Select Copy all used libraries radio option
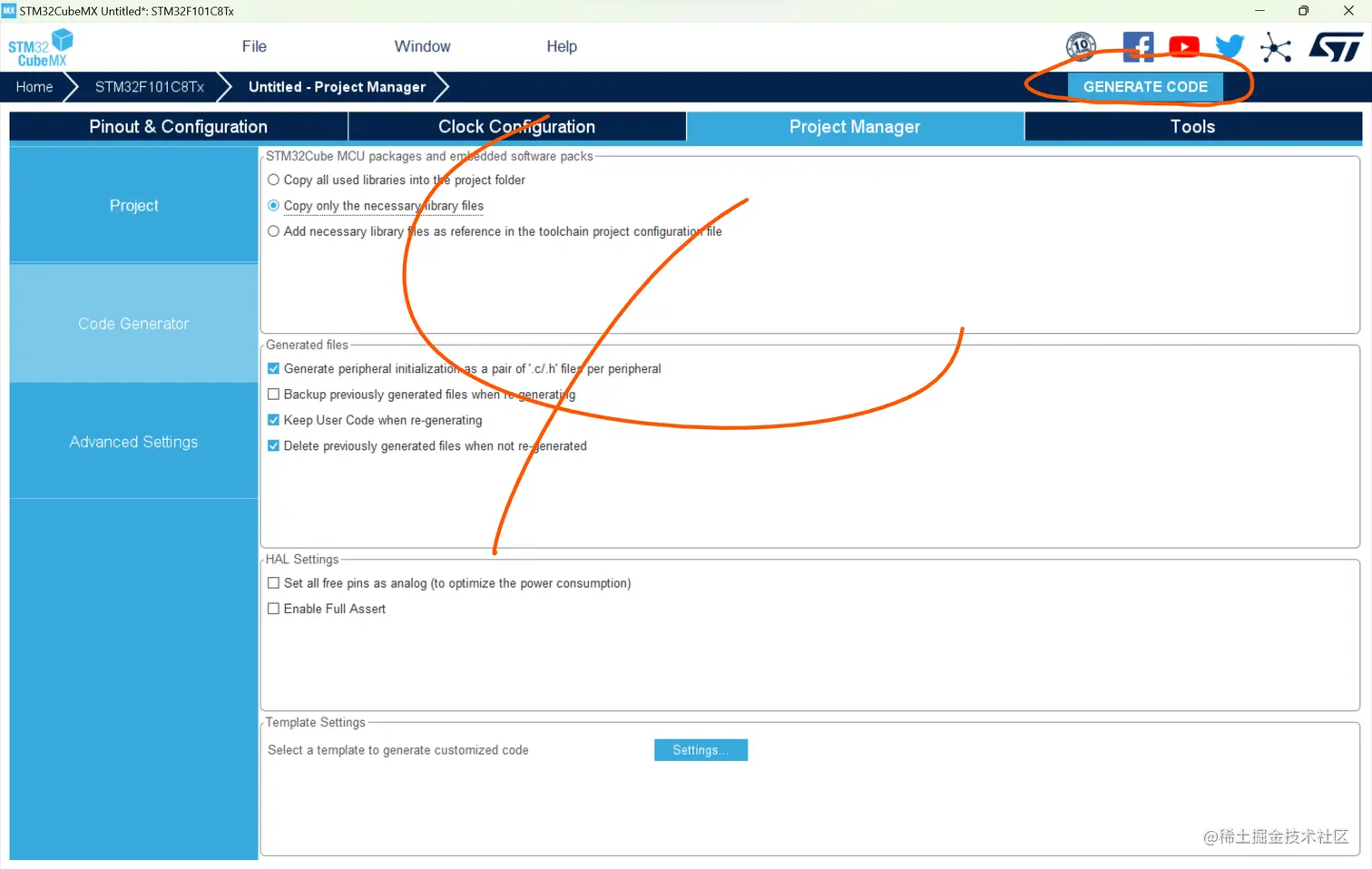Screen dimensions: 1372x869 click(273, 180)
